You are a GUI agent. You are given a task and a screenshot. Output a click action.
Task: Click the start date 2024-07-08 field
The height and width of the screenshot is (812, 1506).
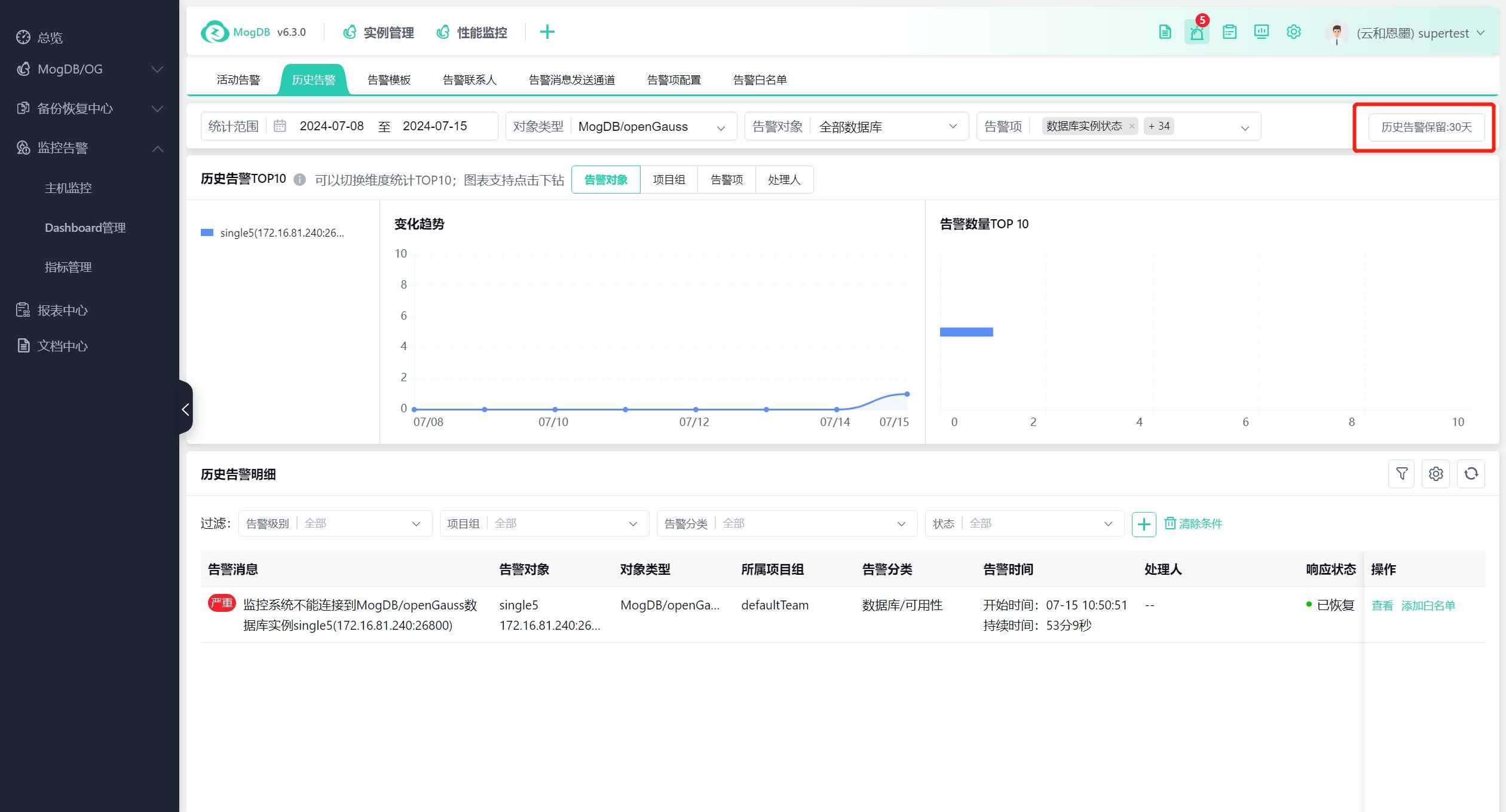click(332, 126)
